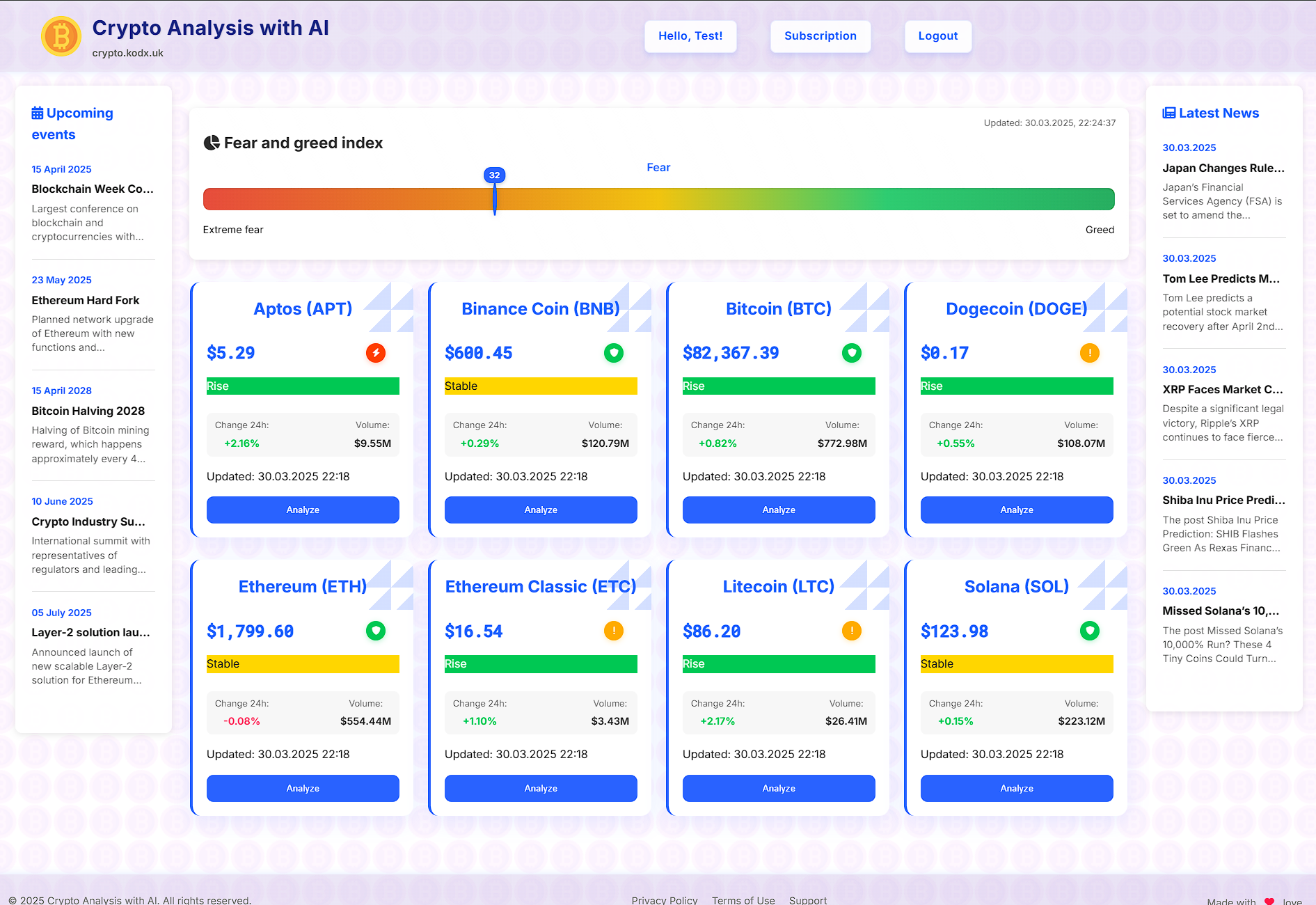Open the Shiba Inu Price Prediction article
The image size is (1316, 905).
(x=1224, y=500)
